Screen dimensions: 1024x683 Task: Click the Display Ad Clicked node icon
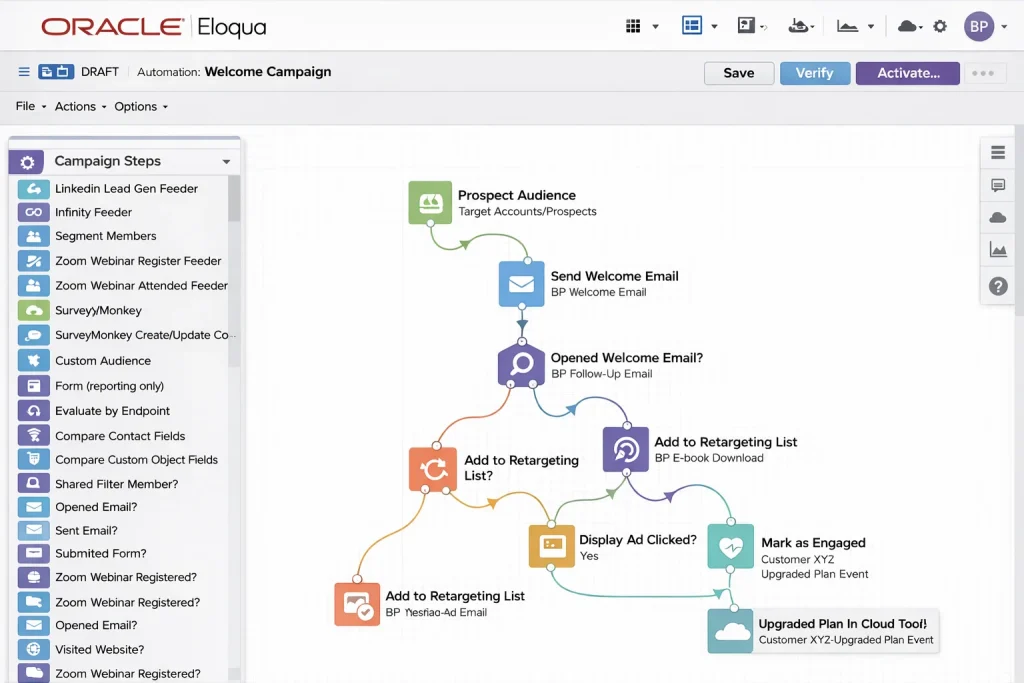click(x=552, y=546)
